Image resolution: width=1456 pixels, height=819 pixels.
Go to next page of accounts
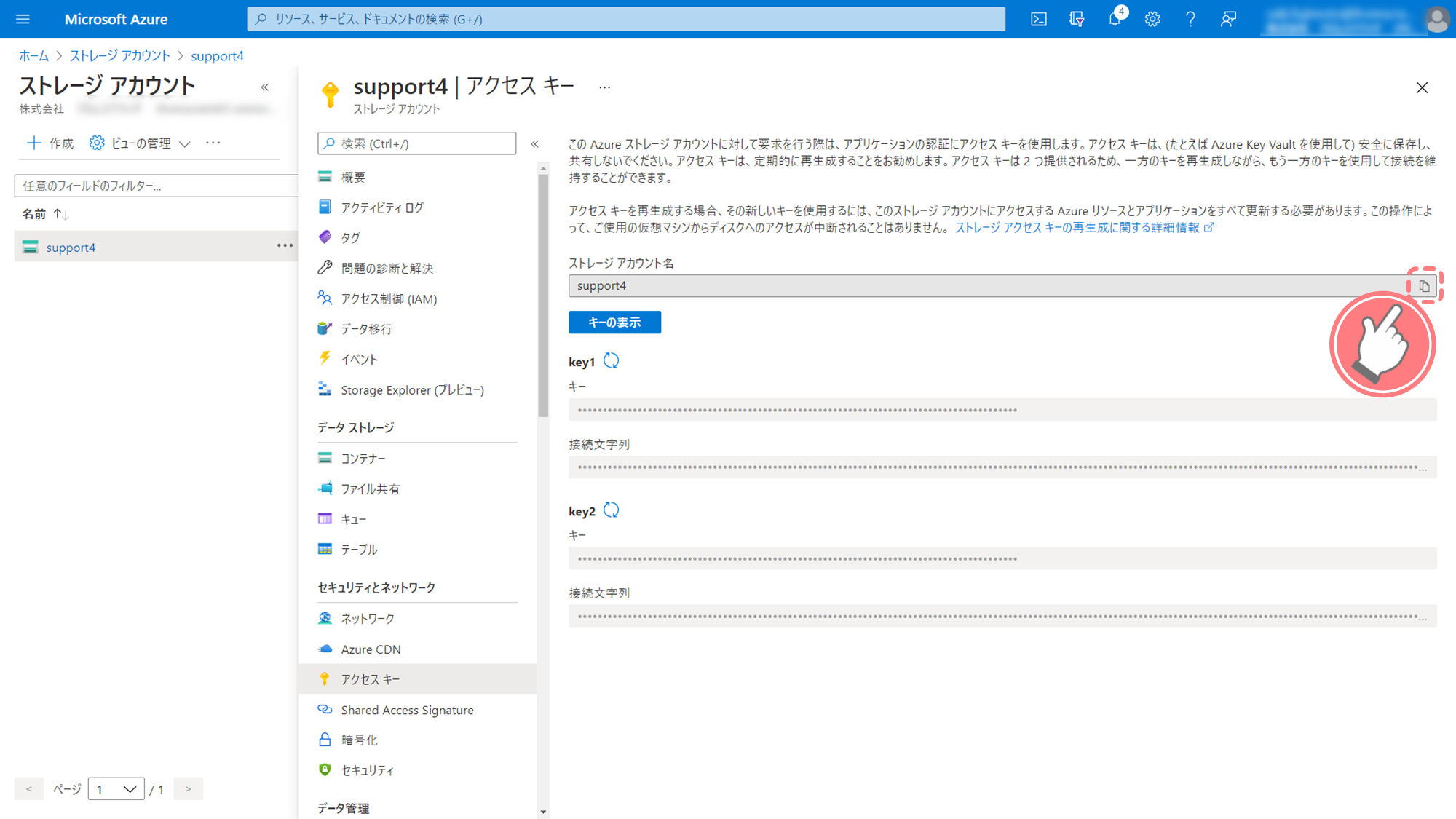[x=188, y=789]
